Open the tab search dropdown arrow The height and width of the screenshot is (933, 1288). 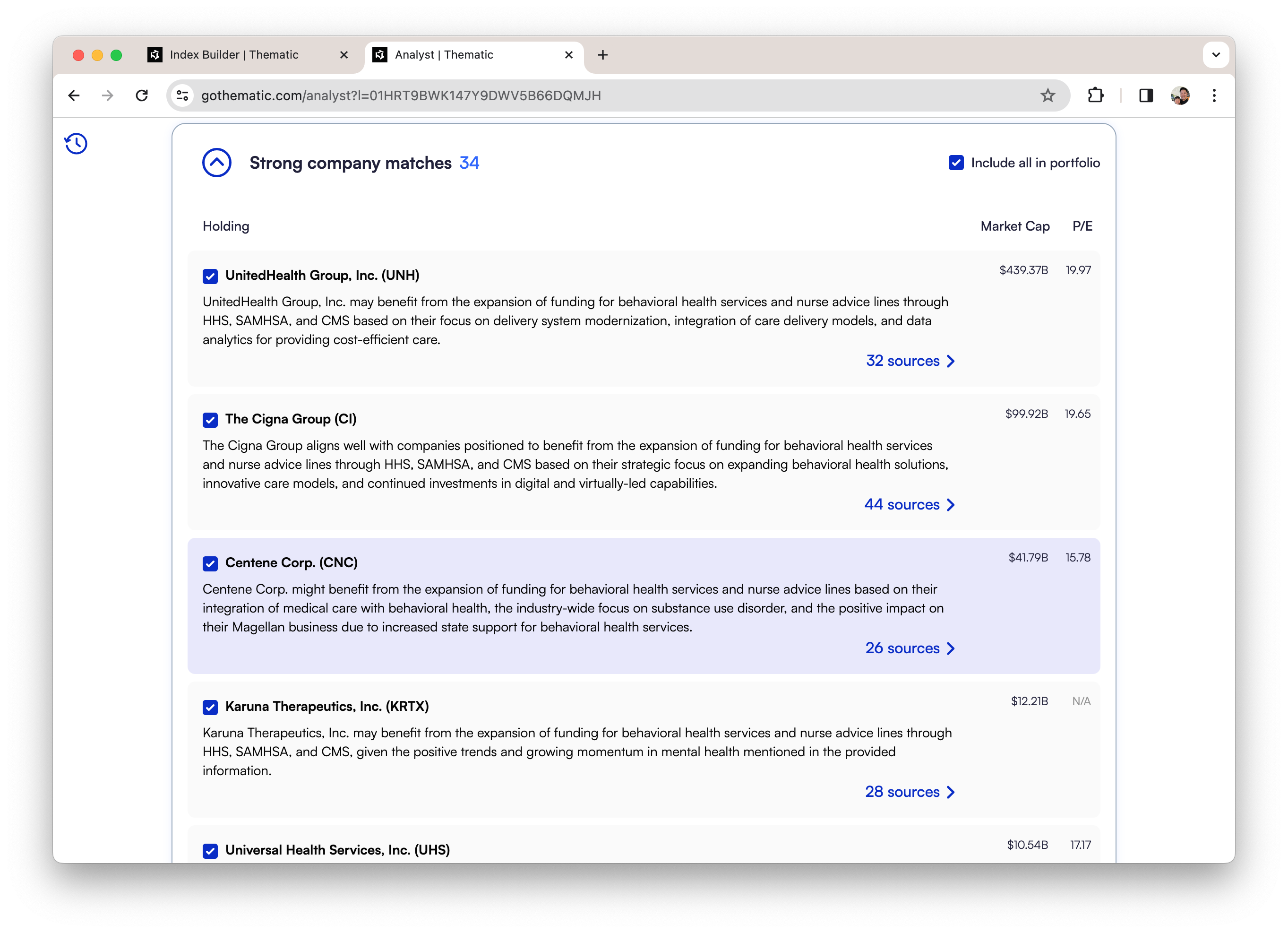[x=1216, y=55]
